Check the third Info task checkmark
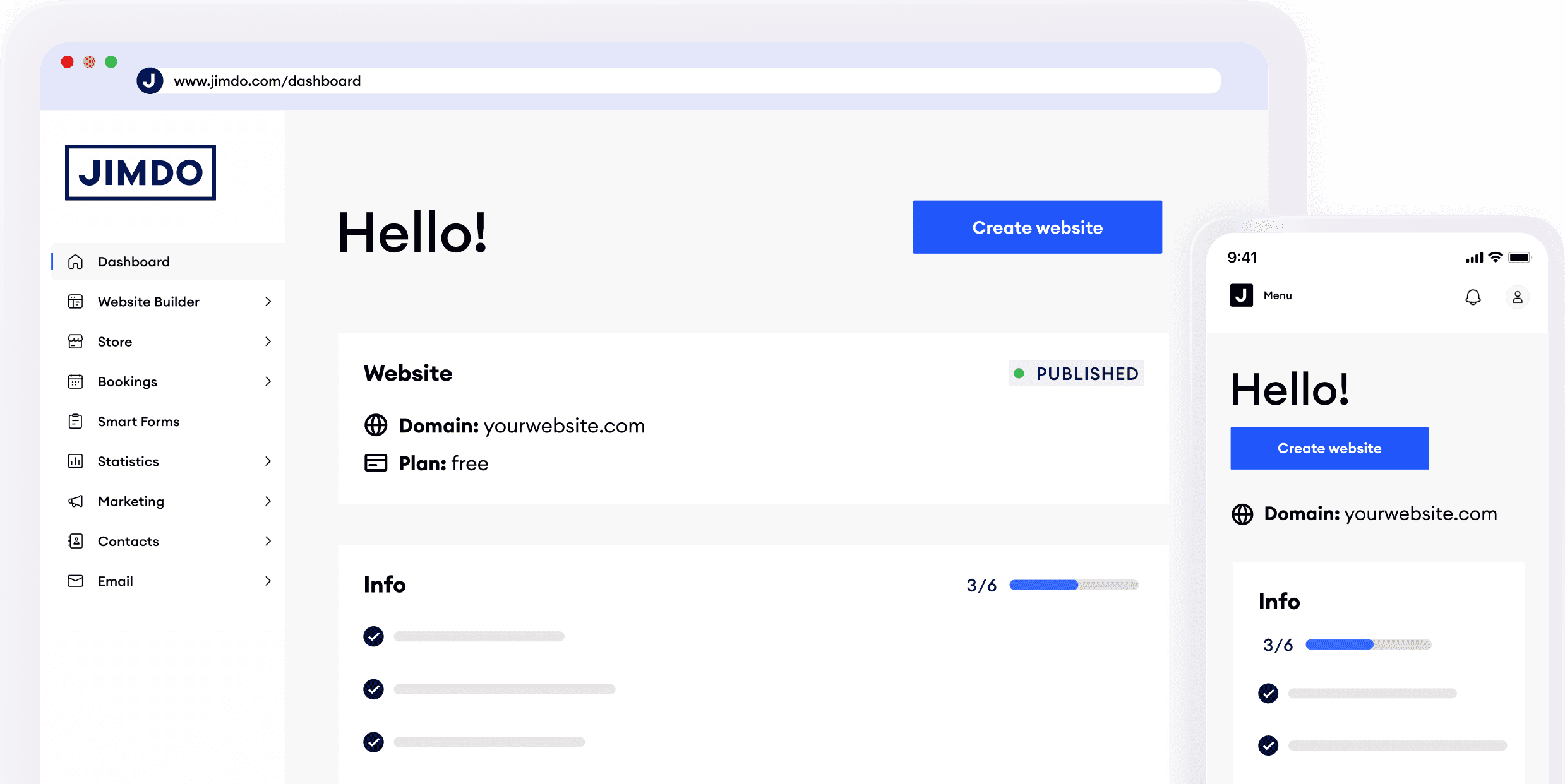Image resolution: width=1565 pixels, height=784 pixels. [373, 742]
